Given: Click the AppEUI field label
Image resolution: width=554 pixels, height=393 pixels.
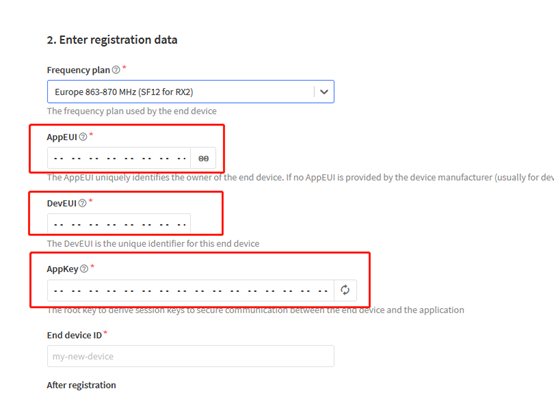Looking at the screenshot, I should click(62, 137).
